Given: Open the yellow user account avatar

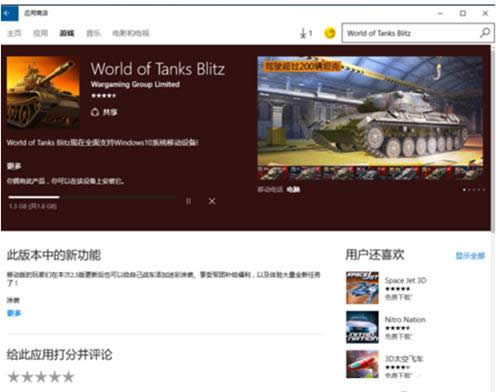Looking at the screenshot, I should coord(330,33).
